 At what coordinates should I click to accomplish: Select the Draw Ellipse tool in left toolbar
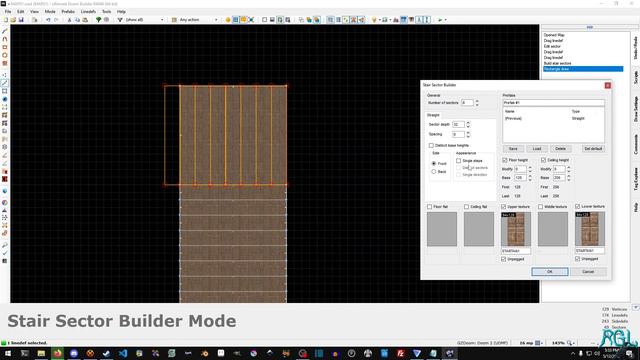point(5,55)
